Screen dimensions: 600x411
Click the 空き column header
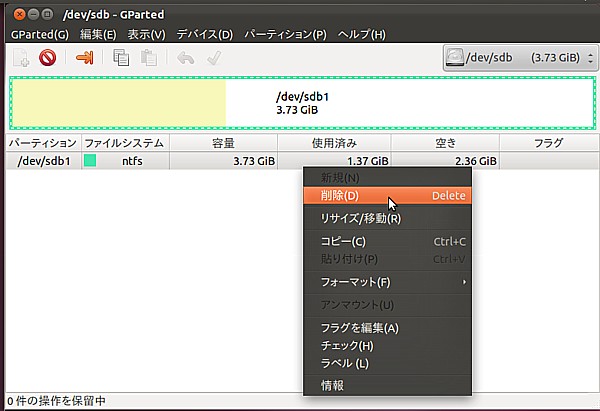pyautogui.click(x=445, y=143)
